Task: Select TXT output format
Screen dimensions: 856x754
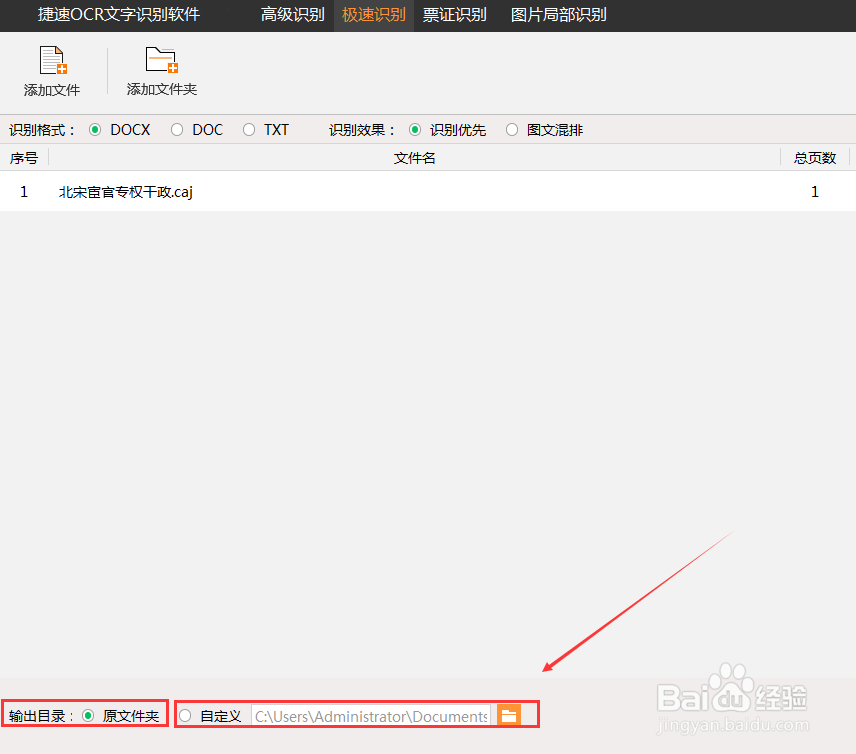Action: coord(247,129)
